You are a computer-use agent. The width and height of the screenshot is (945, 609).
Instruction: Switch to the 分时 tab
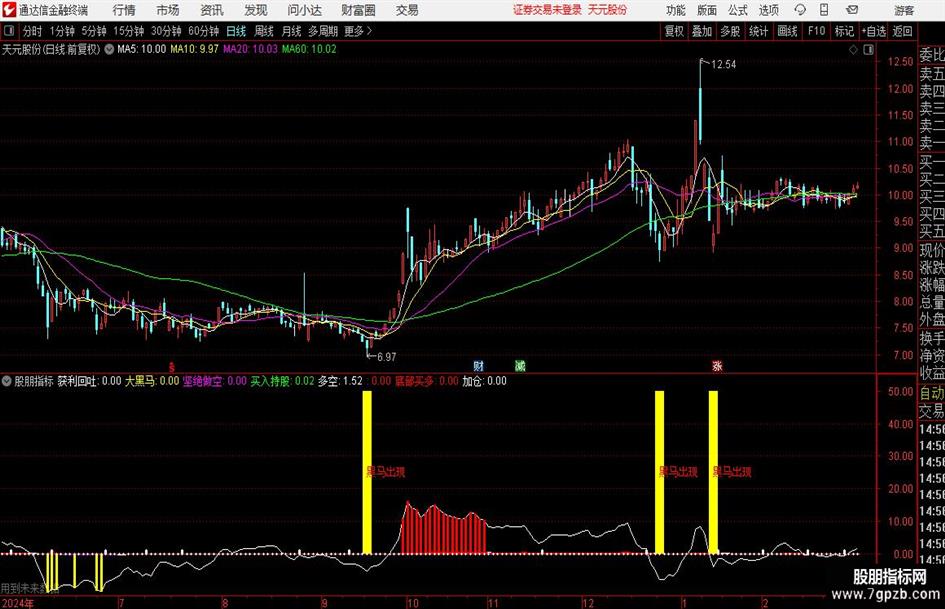tap(33, 31)
